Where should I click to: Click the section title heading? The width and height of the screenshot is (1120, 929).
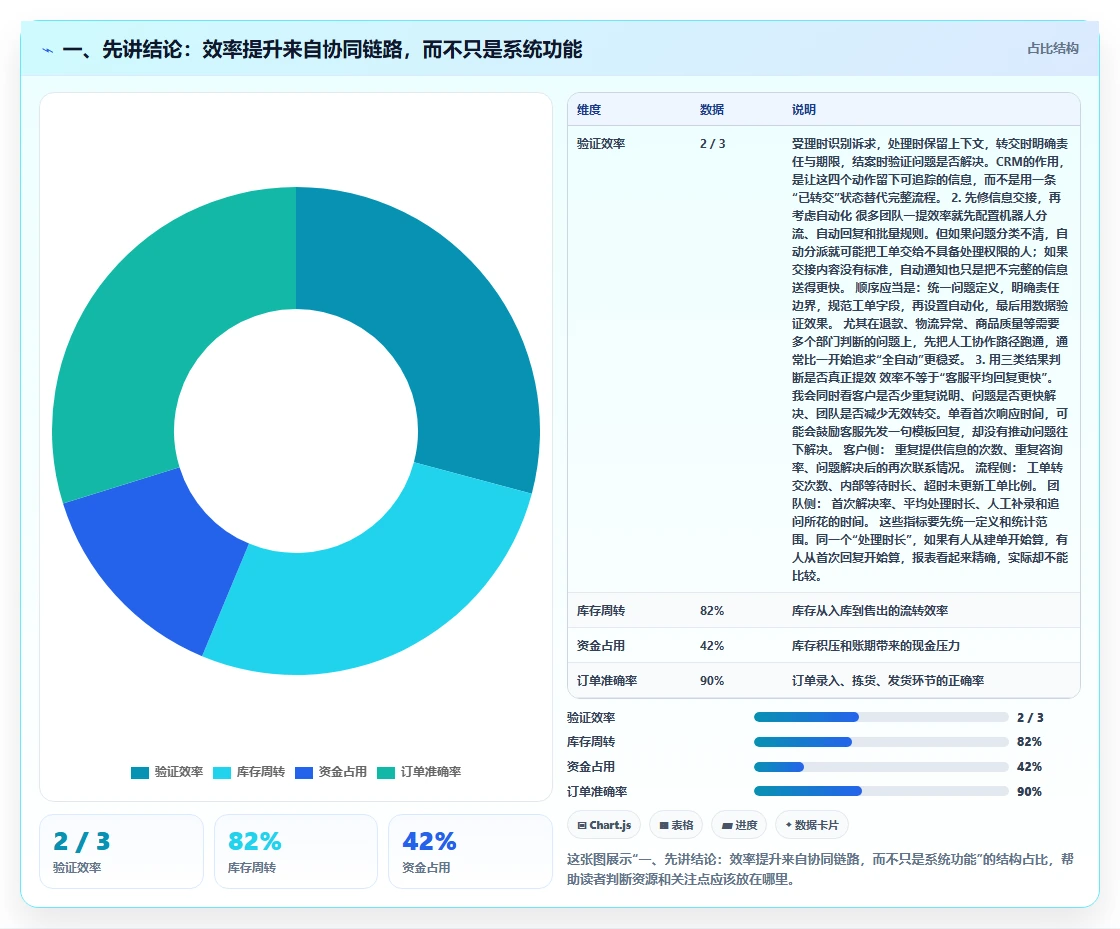coord(323,49)
